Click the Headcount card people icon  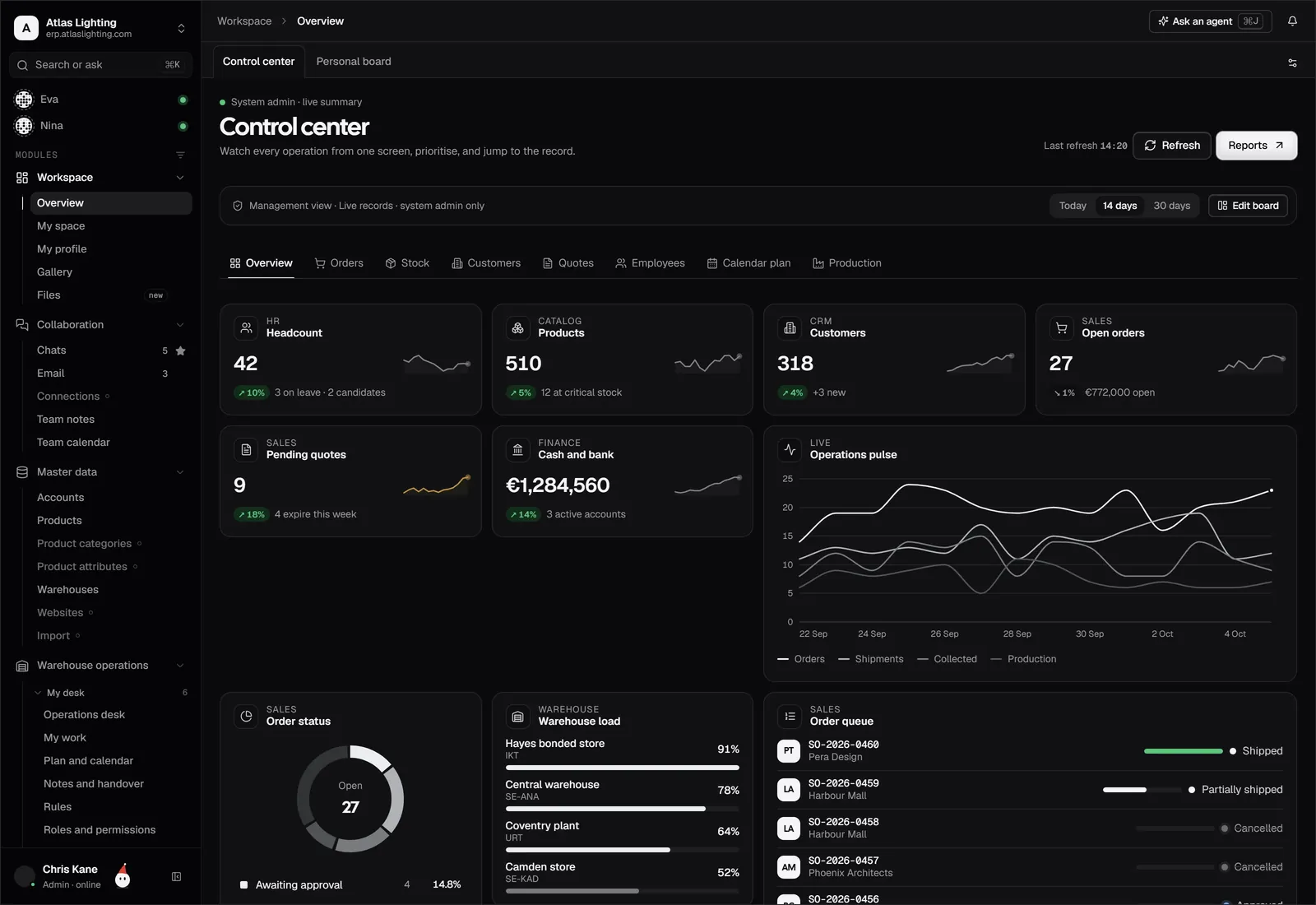click(x=246, y=327)
